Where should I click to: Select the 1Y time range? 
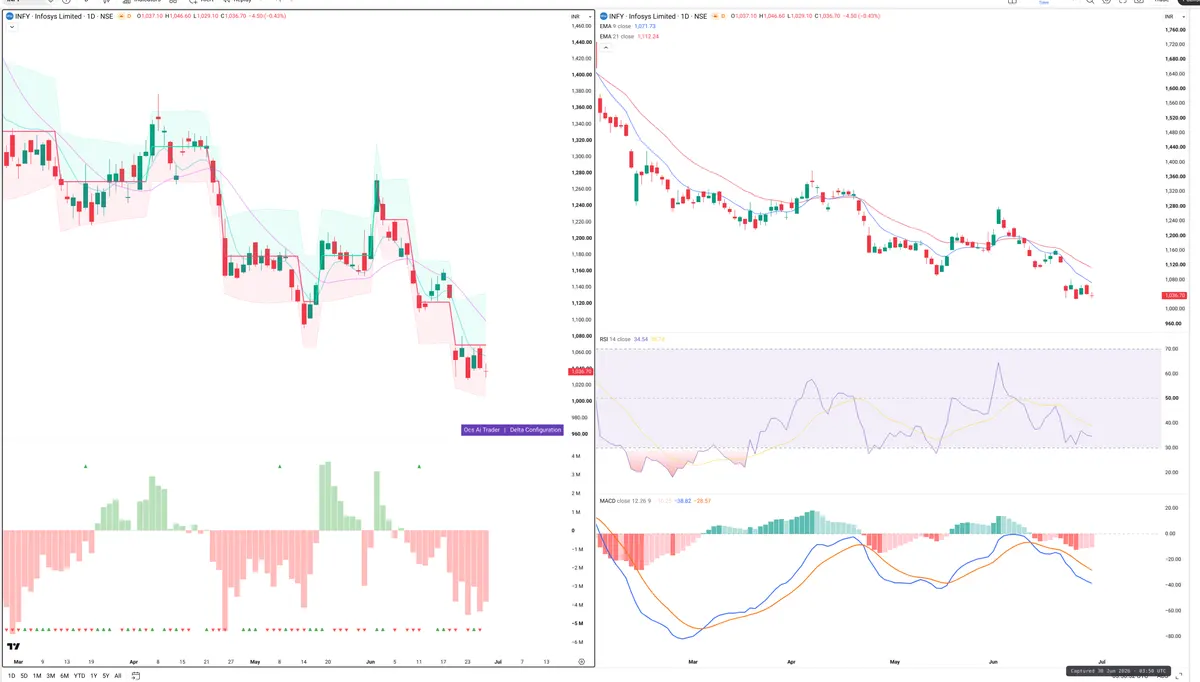pyautogui.click(x=93, y=676)
